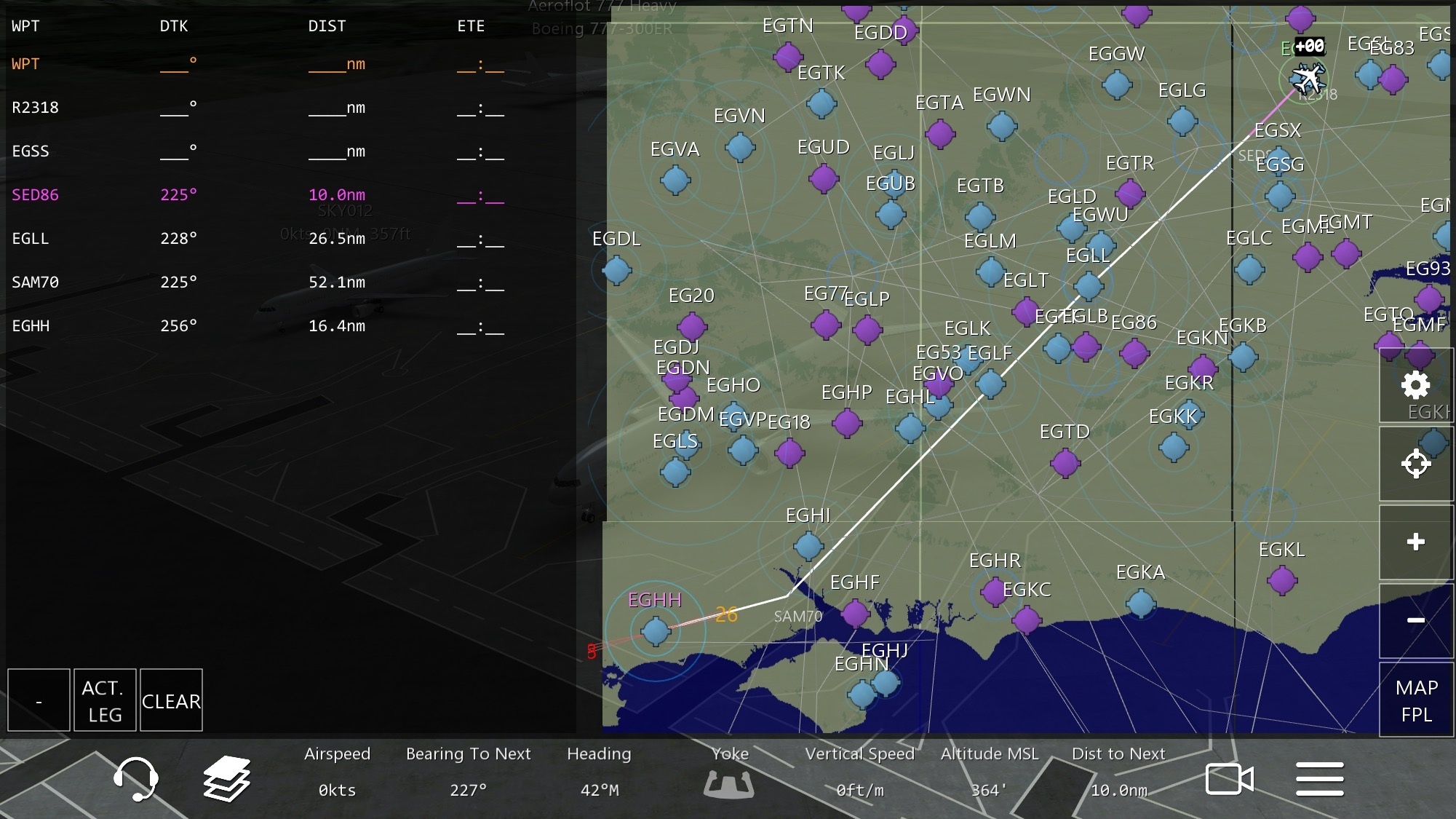Tap the EGHI airport marker on map
The height and width of the screenshot is (819, 1456).
(808, 545)
